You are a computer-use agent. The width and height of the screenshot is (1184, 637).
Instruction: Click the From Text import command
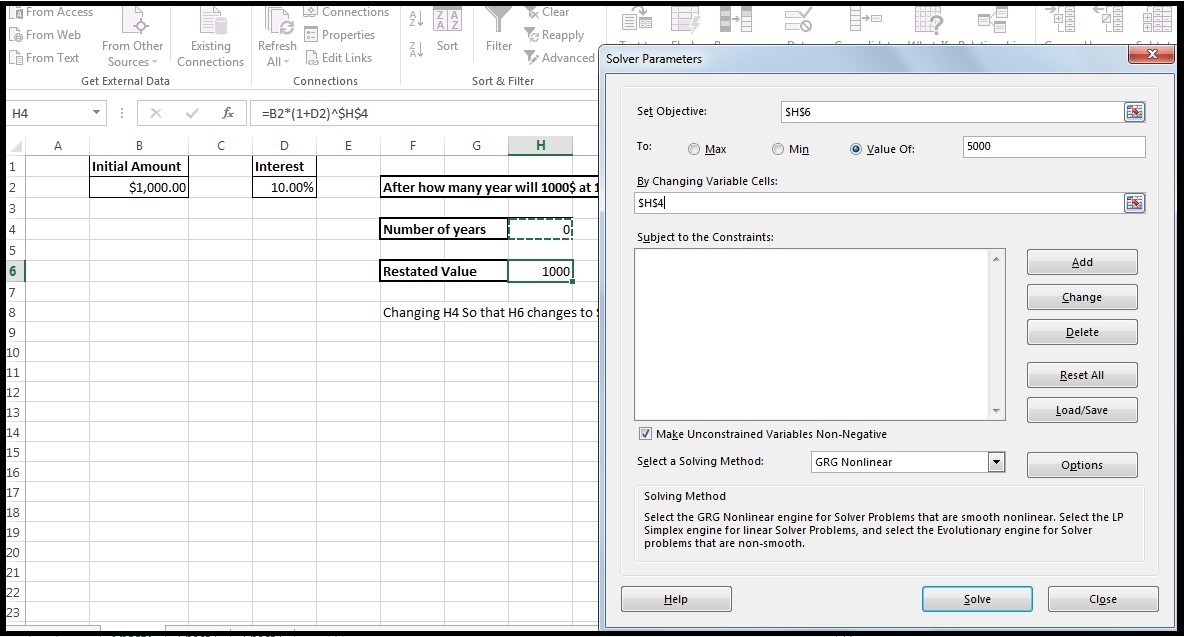click(x=45, y=57)
